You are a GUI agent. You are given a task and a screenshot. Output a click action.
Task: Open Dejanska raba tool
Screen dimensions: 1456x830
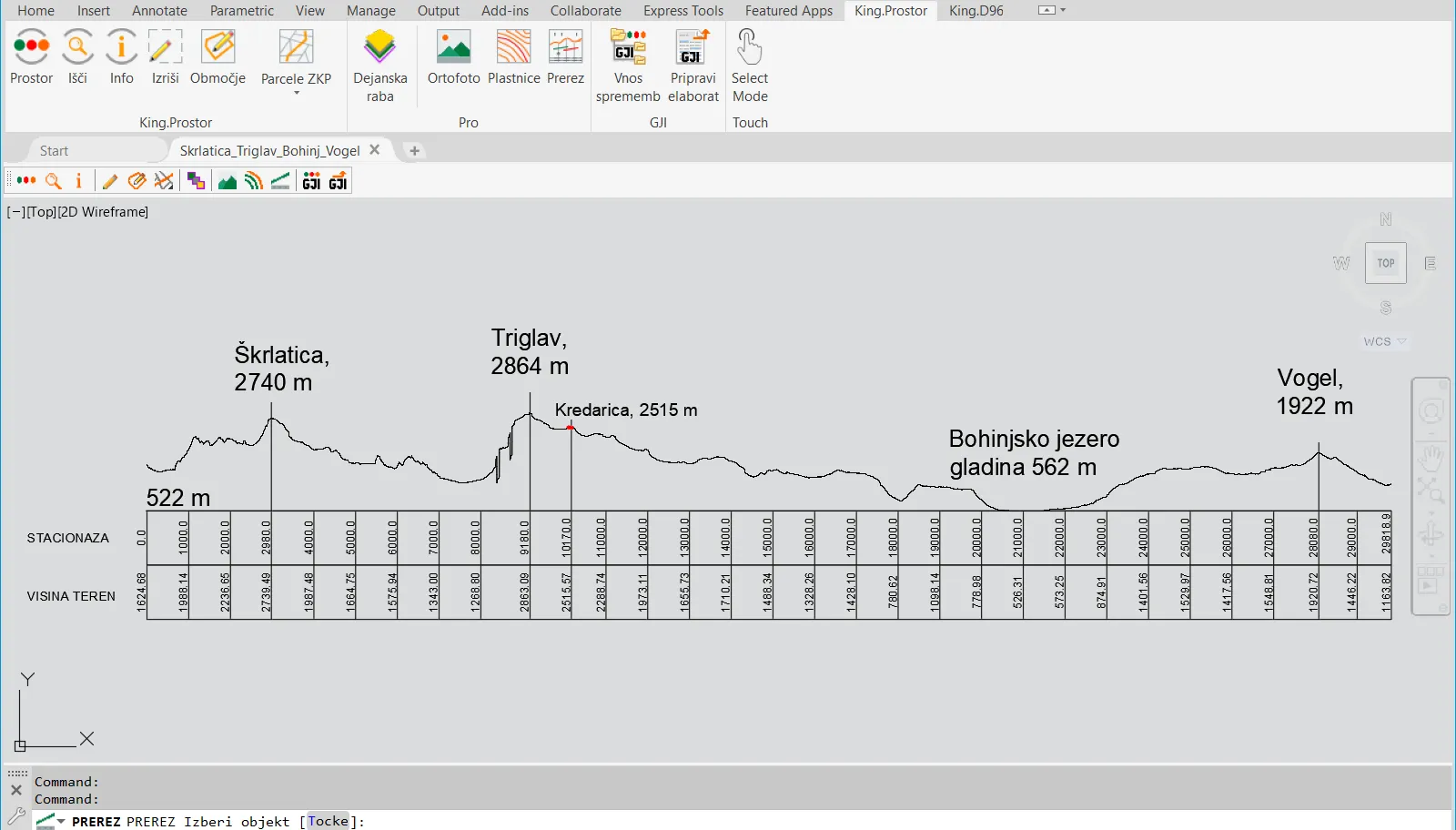click(x=379, y=66)
